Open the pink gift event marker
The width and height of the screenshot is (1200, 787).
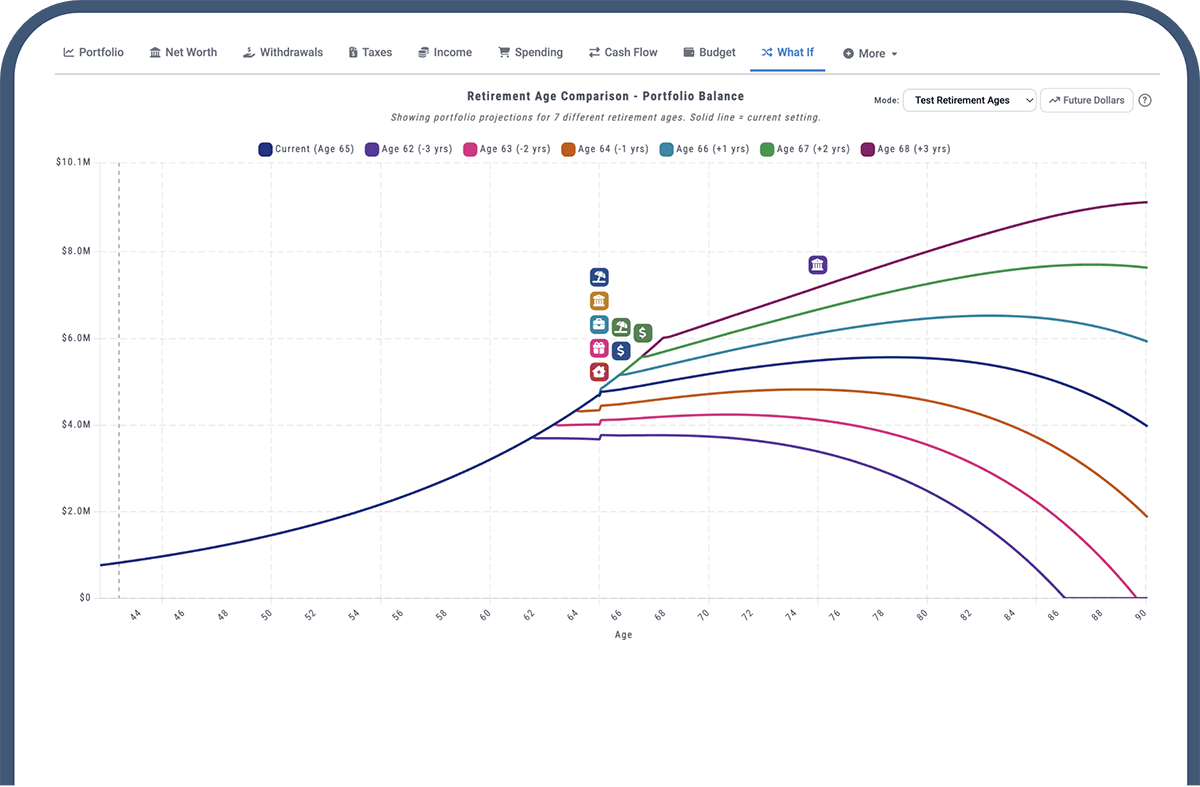click(598, 348)
